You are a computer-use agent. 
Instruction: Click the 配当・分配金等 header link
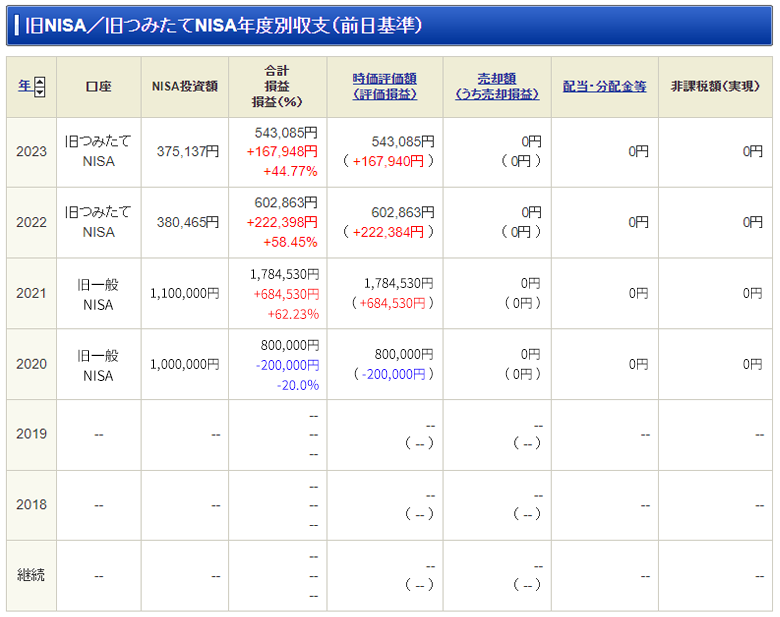coord(604,87)
